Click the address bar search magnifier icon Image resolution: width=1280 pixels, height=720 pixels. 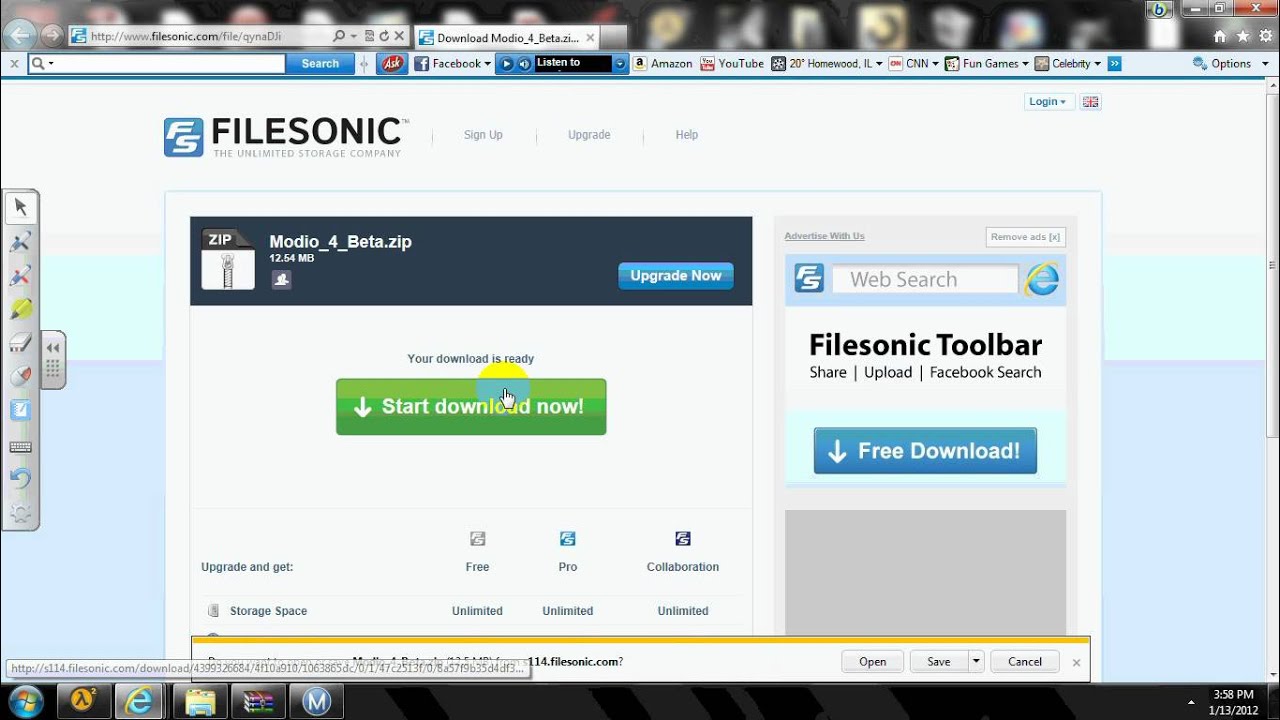339,36
